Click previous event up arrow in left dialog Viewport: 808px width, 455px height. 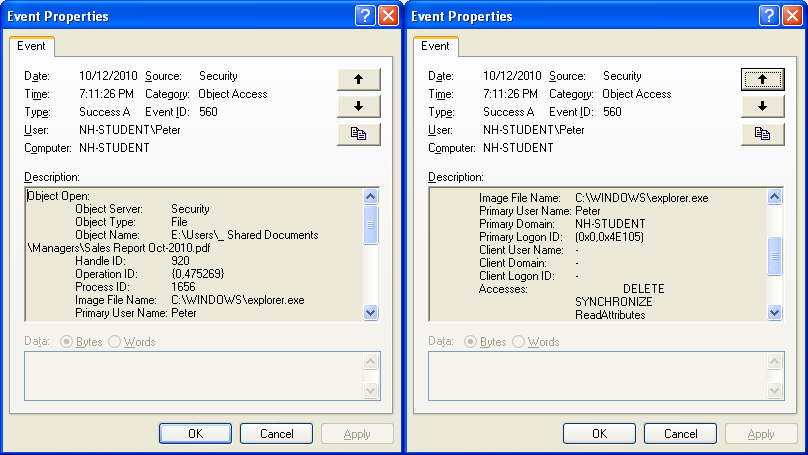(x=359, y=79)
